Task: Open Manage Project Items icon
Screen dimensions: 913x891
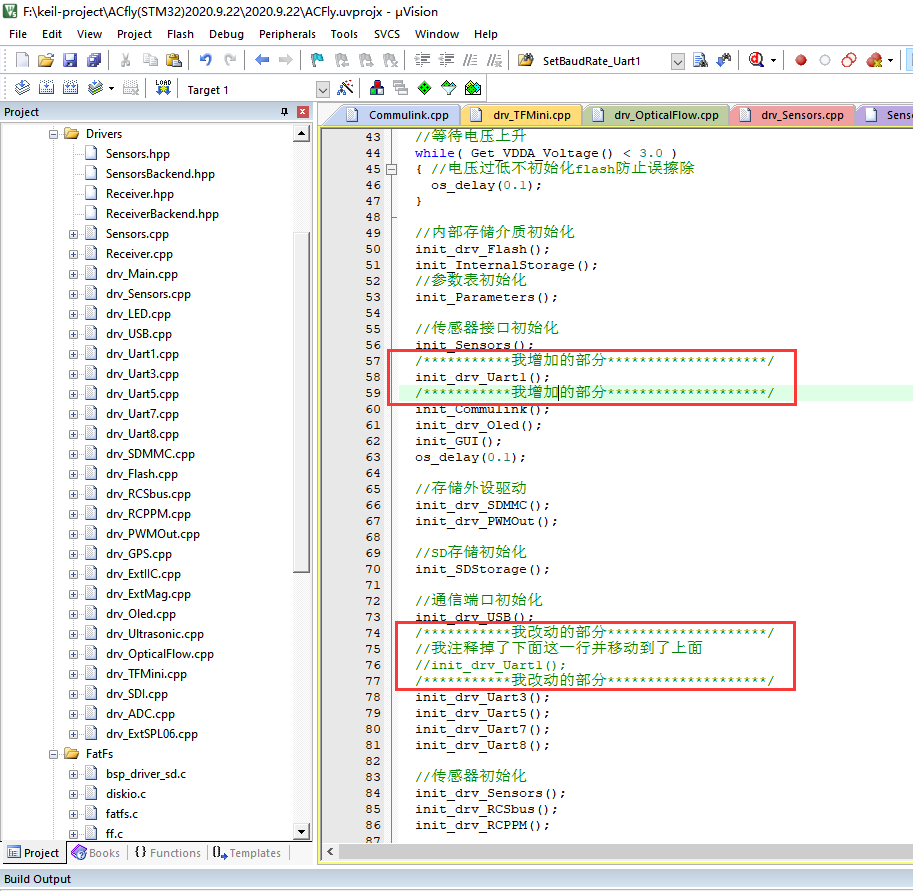Action: (x=377, y=88)
